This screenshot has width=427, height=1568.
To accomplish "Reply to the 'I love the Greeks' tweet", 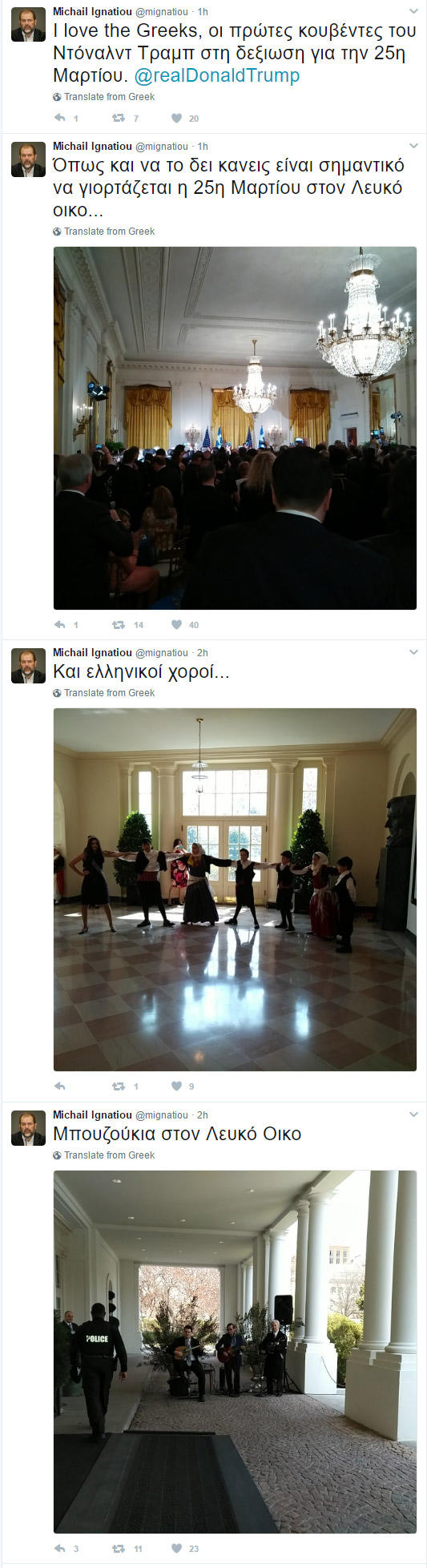I will click(59, 118).
